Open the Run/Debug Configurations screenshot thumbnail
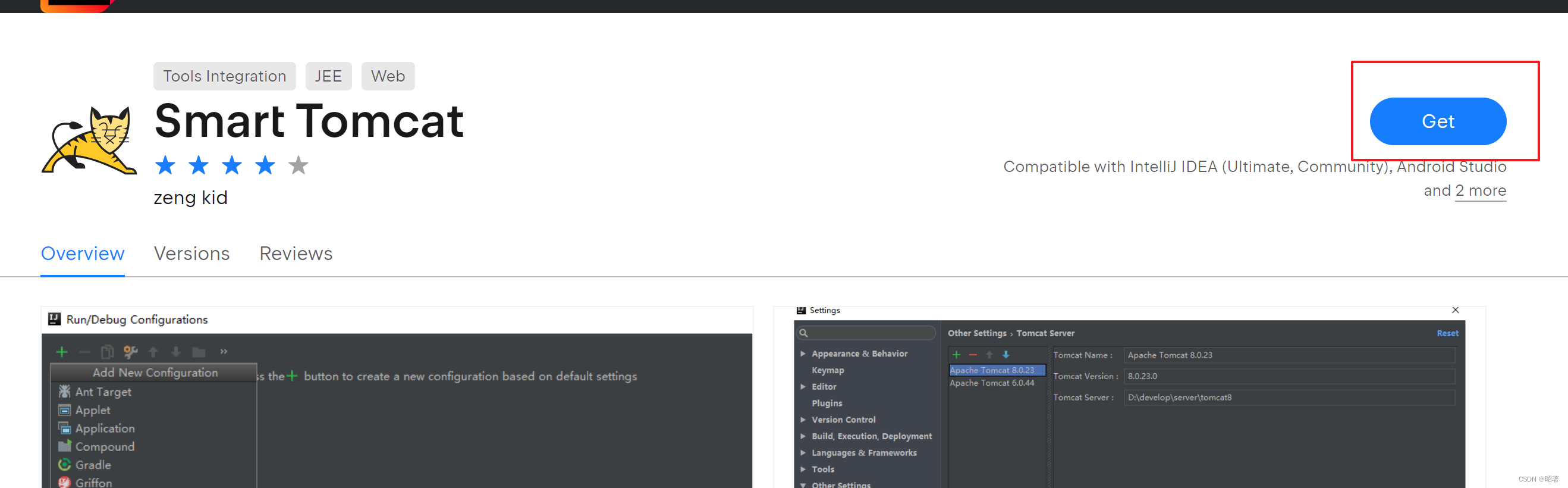The image size is (1568, 488). pos(397,397)
